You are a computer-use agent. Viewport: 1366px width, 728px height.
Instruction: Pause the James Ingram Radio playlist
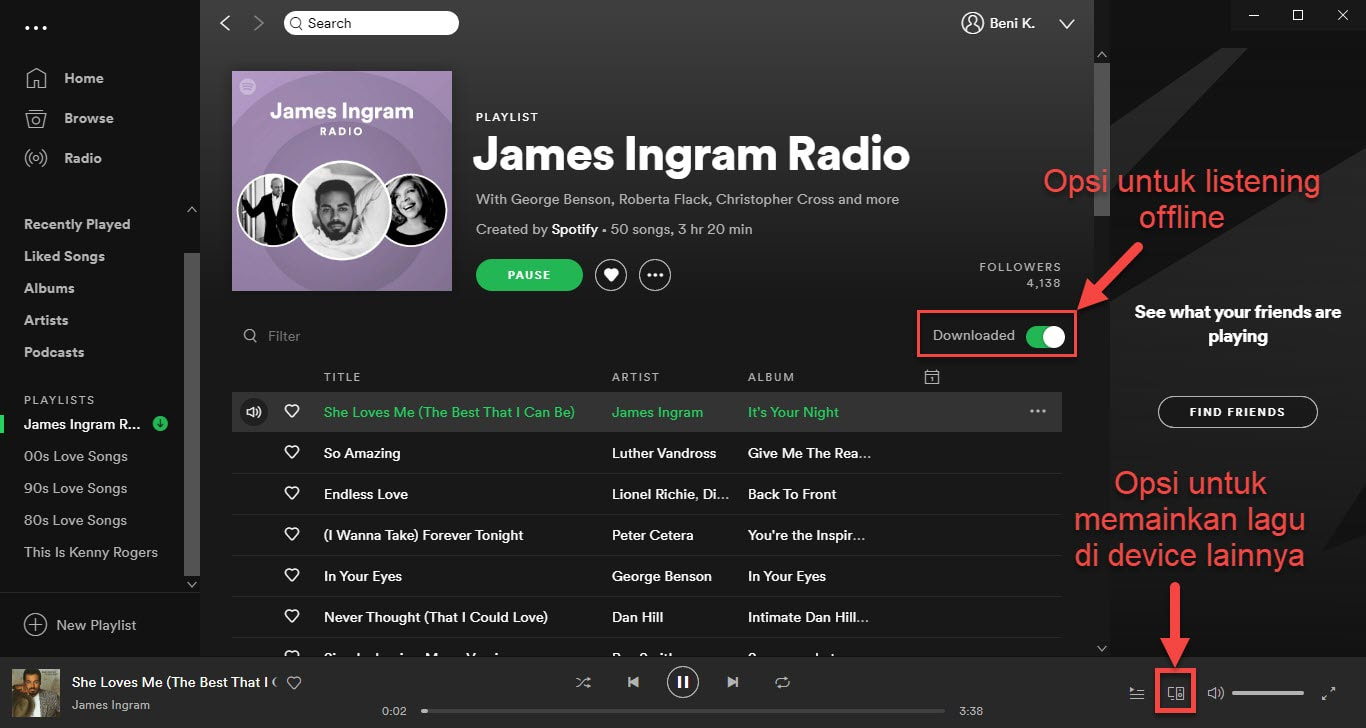529,275
